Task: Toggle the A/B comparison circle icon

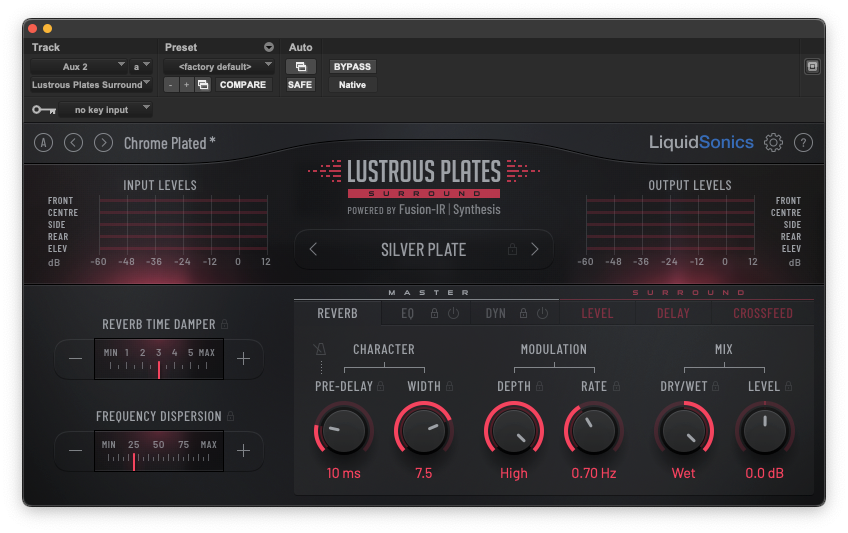Action: coord(43,143)
